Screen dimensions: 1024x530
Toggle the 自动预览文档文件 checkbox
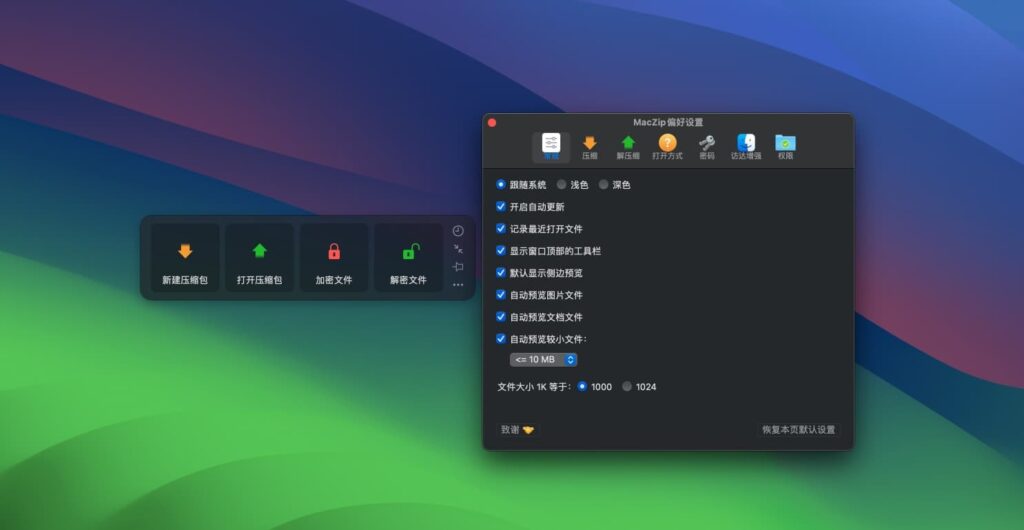pyautogui.click(x=501, y=317)
